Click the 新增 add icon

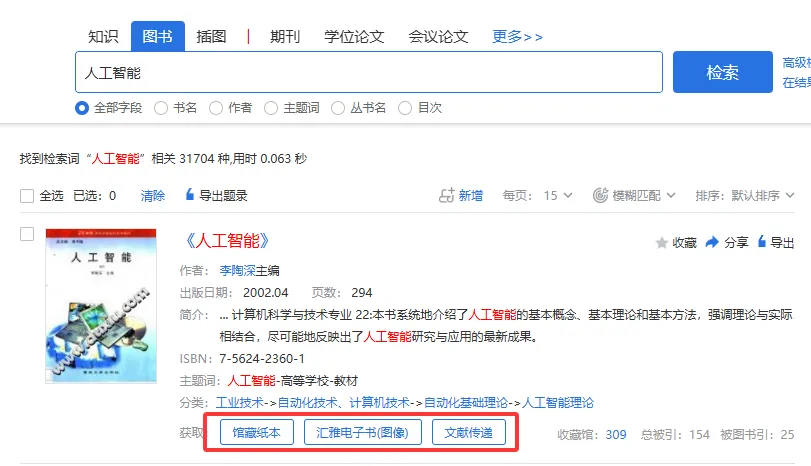pos(447,196)
